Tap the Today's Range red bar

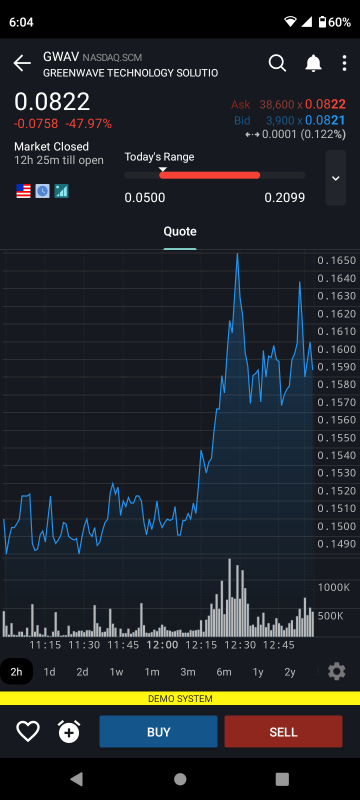pyautogui.click(x=210, y=175)
